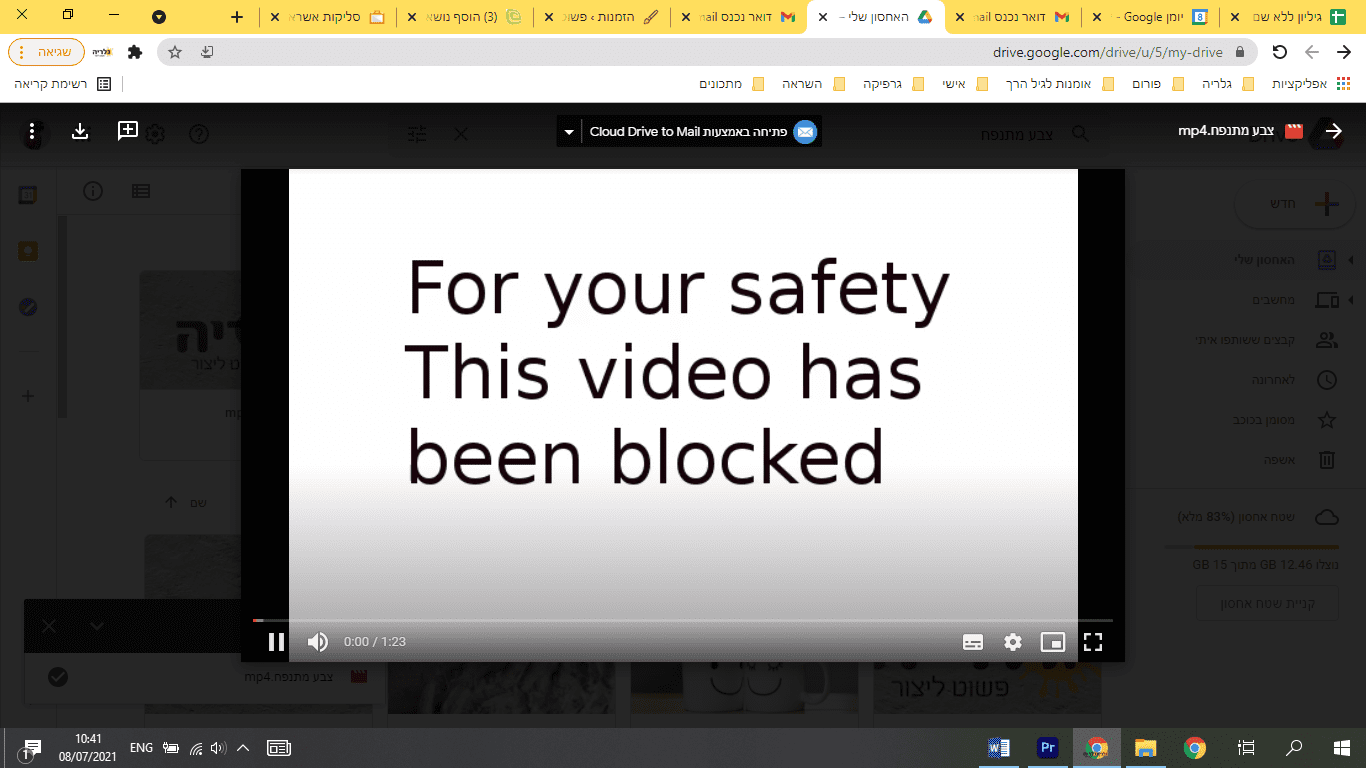Screen dimensions: 1366x768
Task: Open the Windows Start menu
Action: click(1342, 747)
